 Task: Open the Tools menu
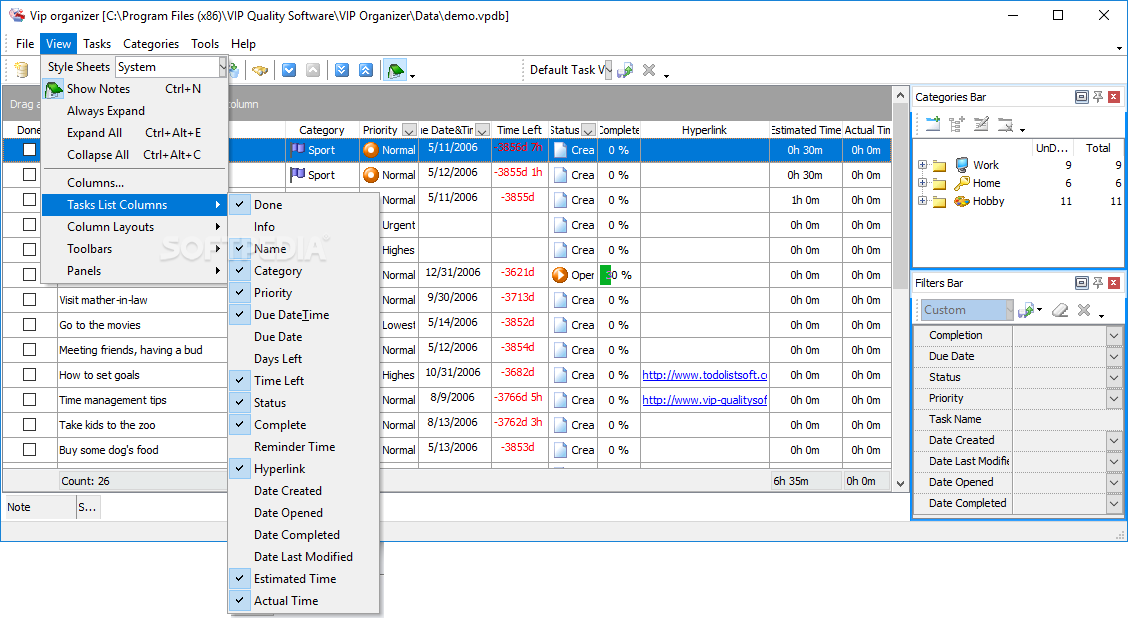205,44
